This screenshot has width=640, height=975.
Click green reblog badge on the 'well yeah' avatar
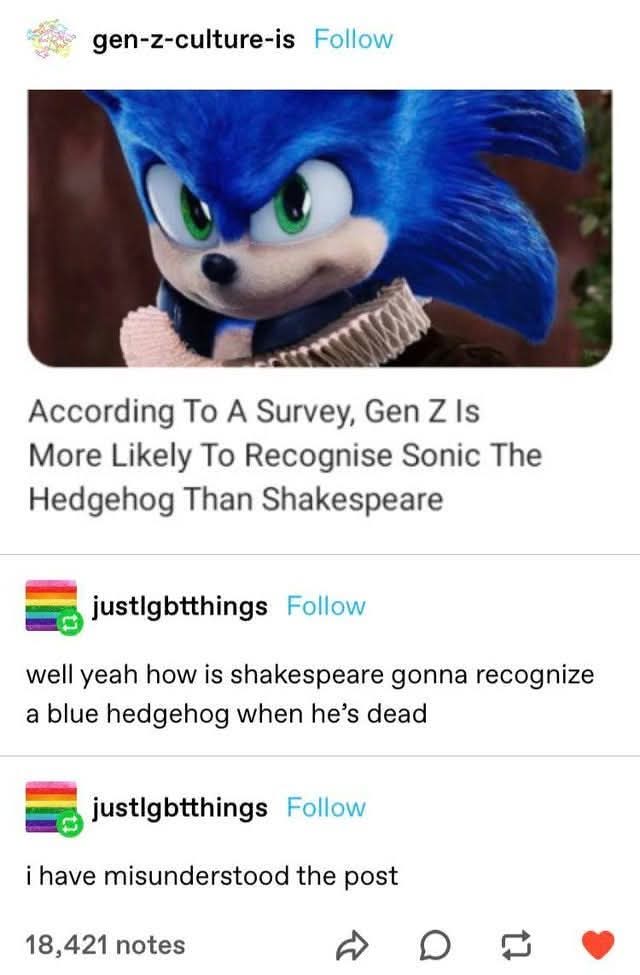coord(70,624)
